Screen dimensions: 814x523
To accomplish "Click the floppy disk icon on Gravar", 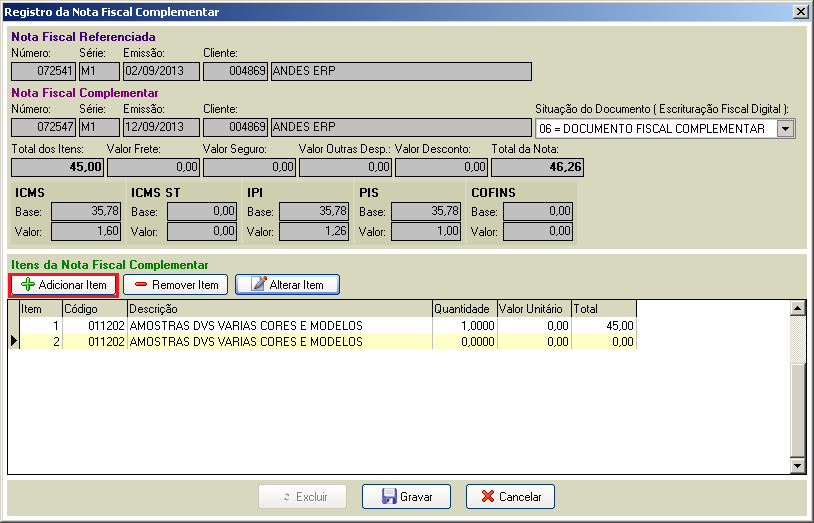I will click(389, 497).
